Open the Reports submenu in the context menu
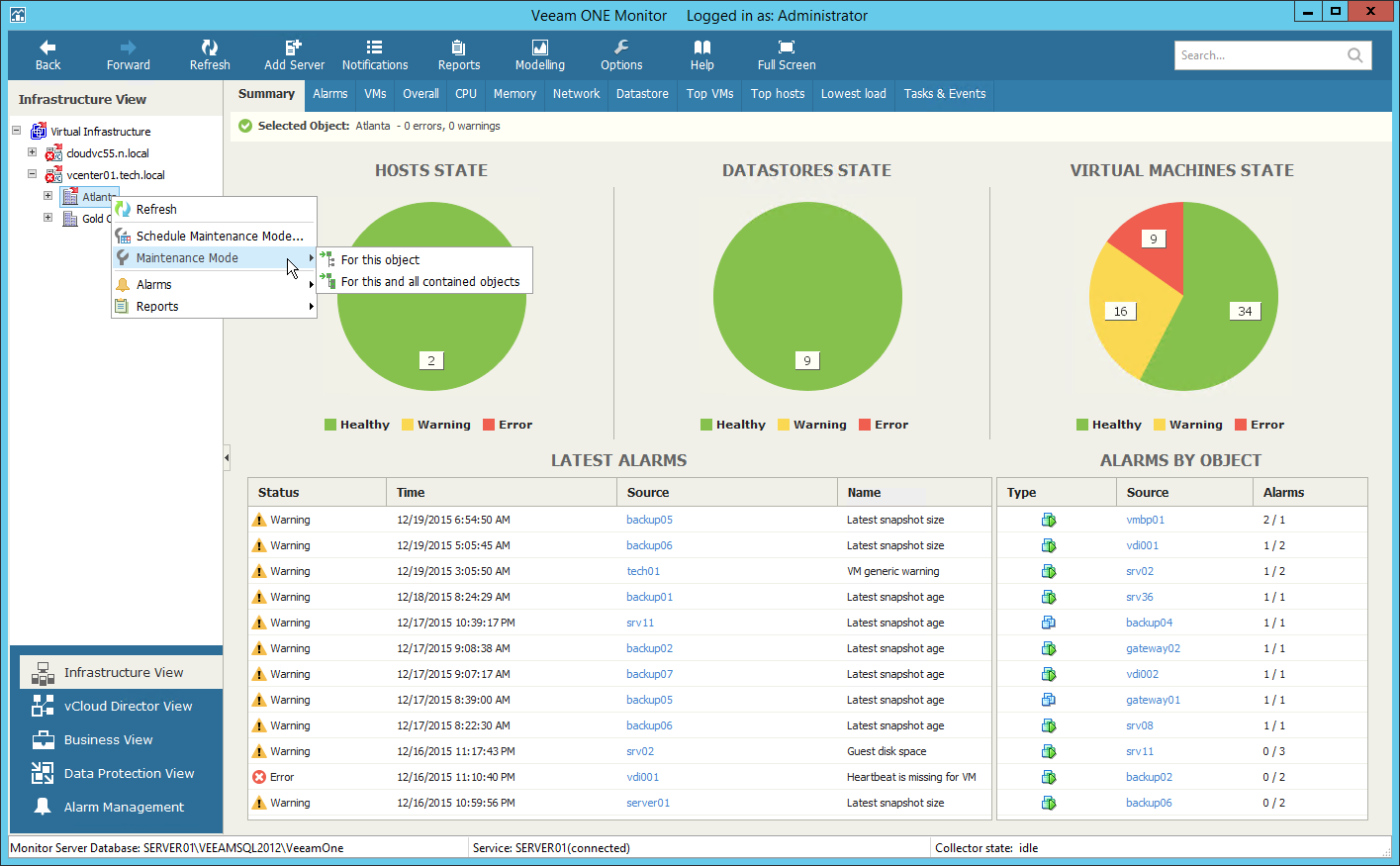Viewport: 1400px width, 866px height. (x=215, y=307)
